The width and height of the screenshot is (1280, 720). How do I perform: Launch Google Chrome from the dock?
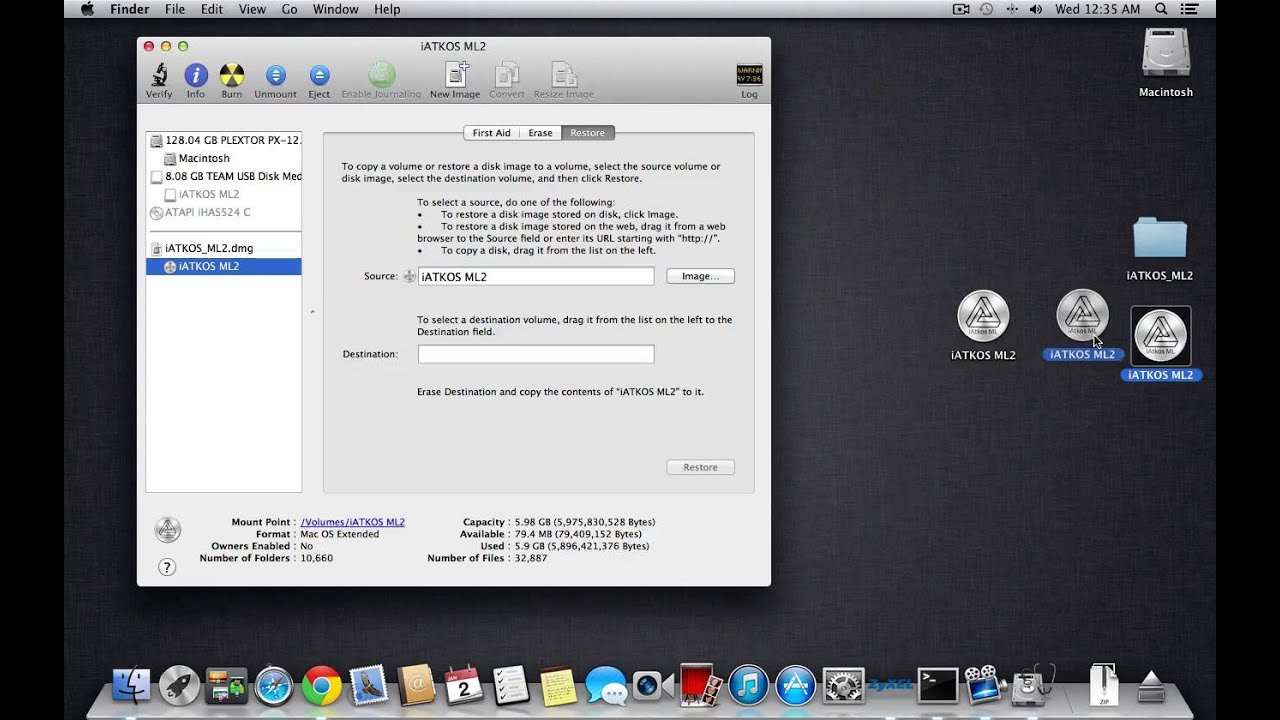[321, 685]
